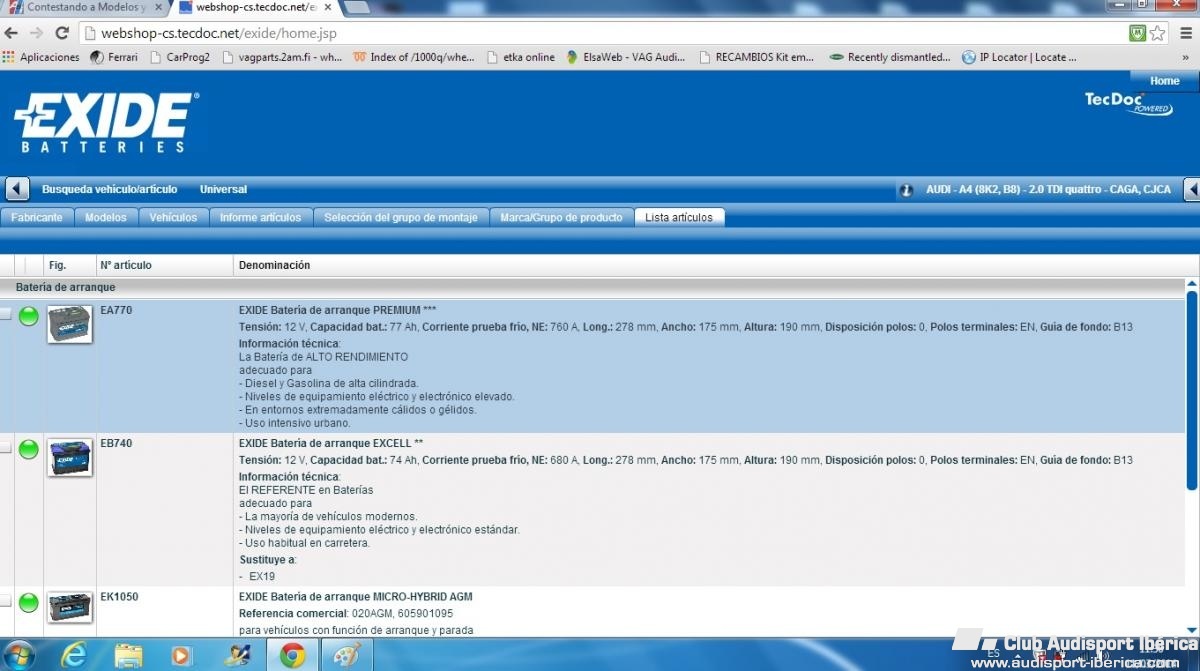Open the CarProg2 bookmark
The width and height of the screenshot is (1200, 671).
[x=180, y=57]
